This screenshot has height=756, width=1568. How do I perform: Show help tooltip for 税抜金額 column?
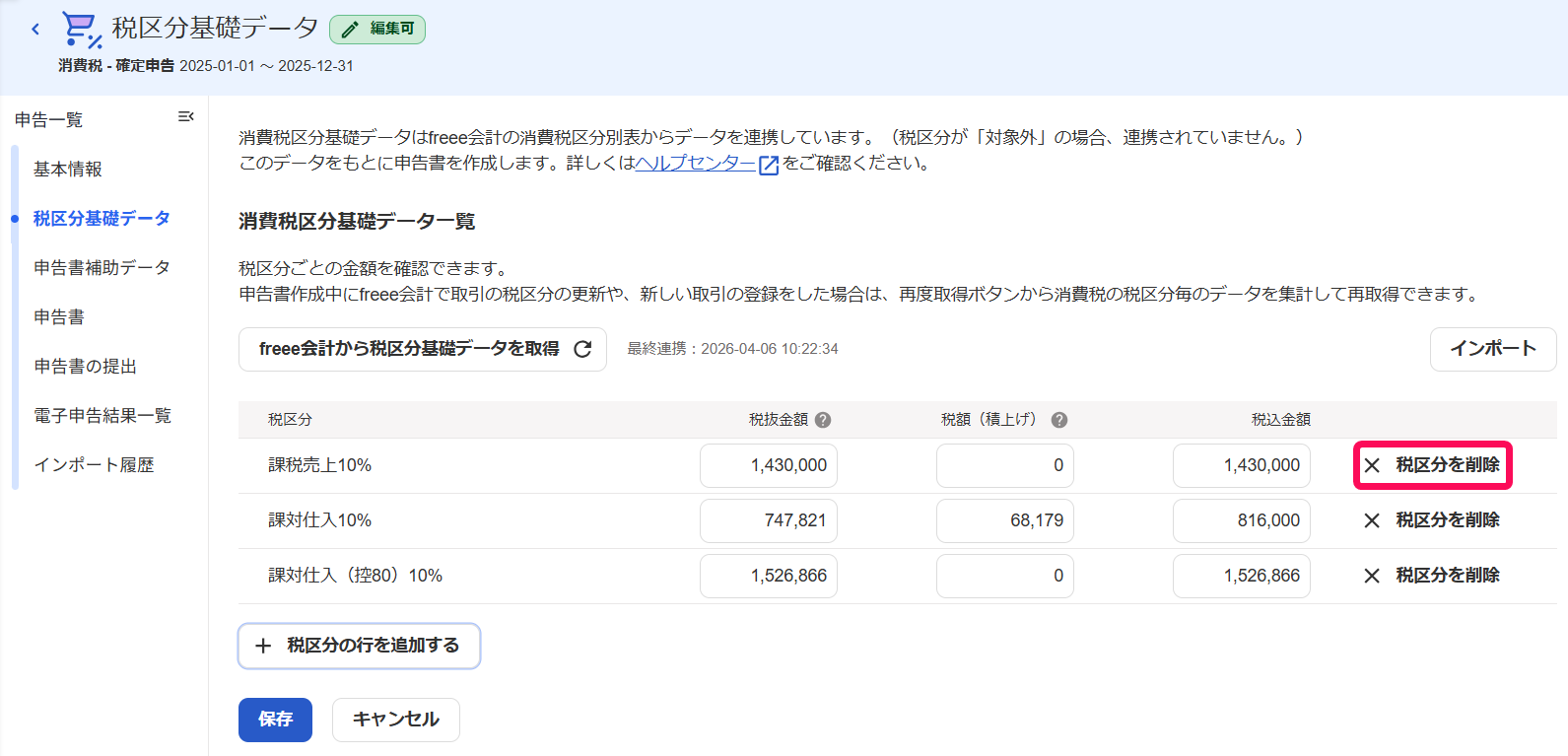point(823,420)
